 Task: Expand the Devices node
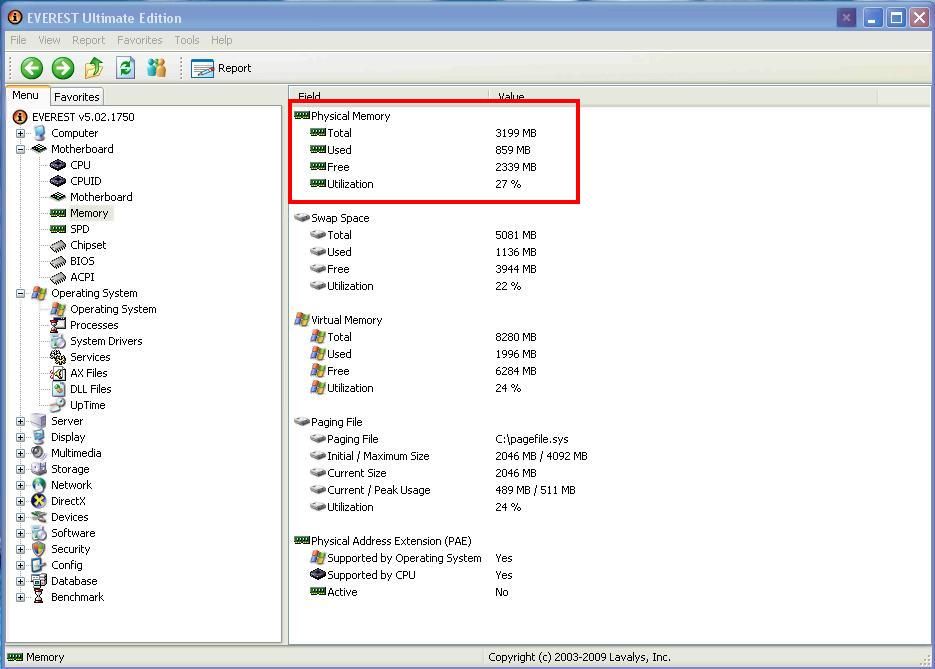pos(20,518)
